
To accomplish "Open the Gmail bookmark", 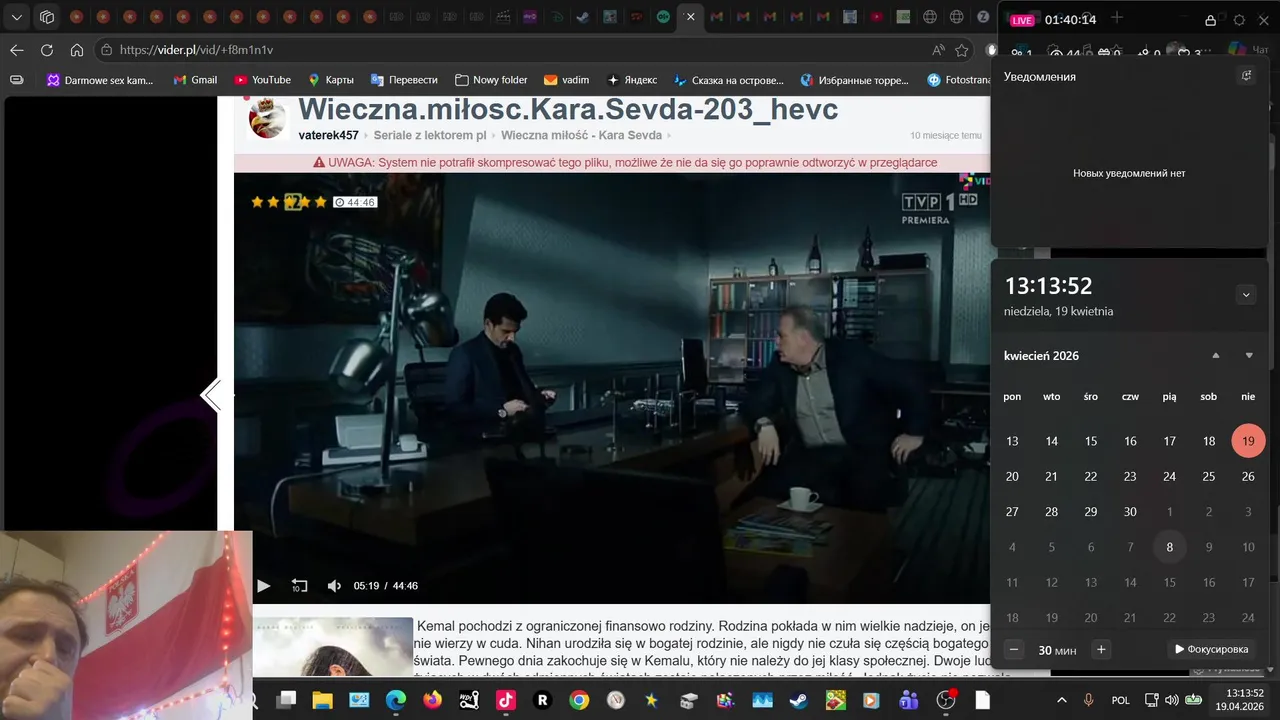I will click(195, 80).
